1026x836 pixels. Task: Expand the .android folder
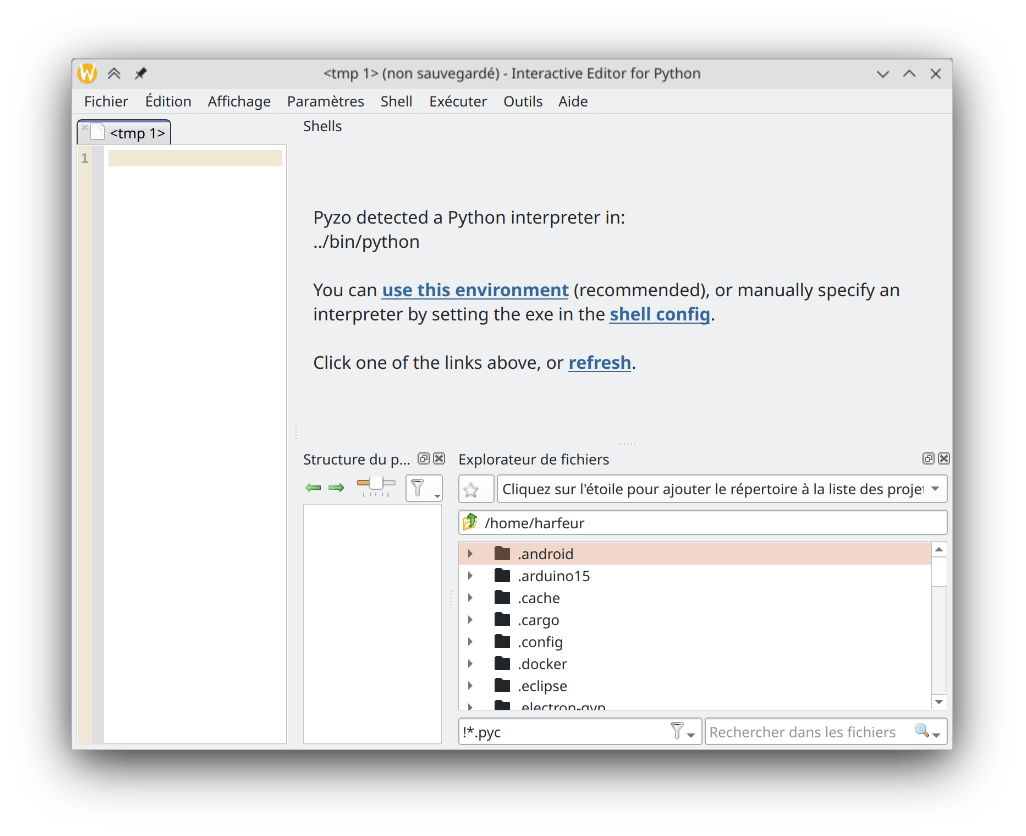[x=470, y=554]
